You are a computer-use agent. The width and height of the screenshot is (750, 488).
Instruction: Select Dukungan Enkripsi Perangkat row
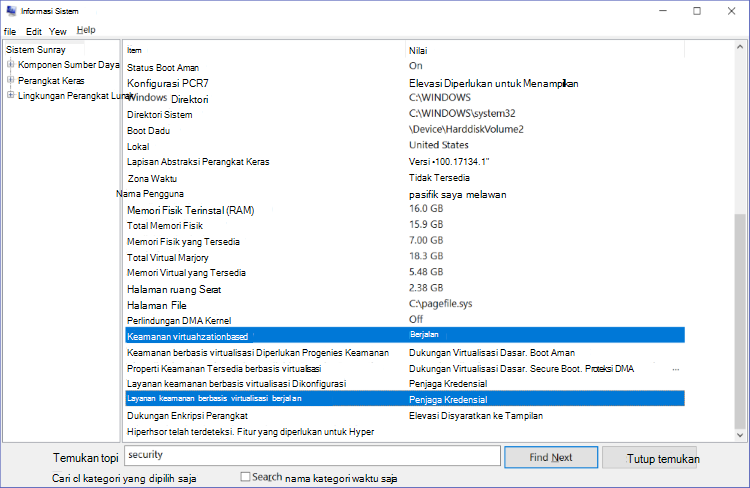tap(405, 416)
